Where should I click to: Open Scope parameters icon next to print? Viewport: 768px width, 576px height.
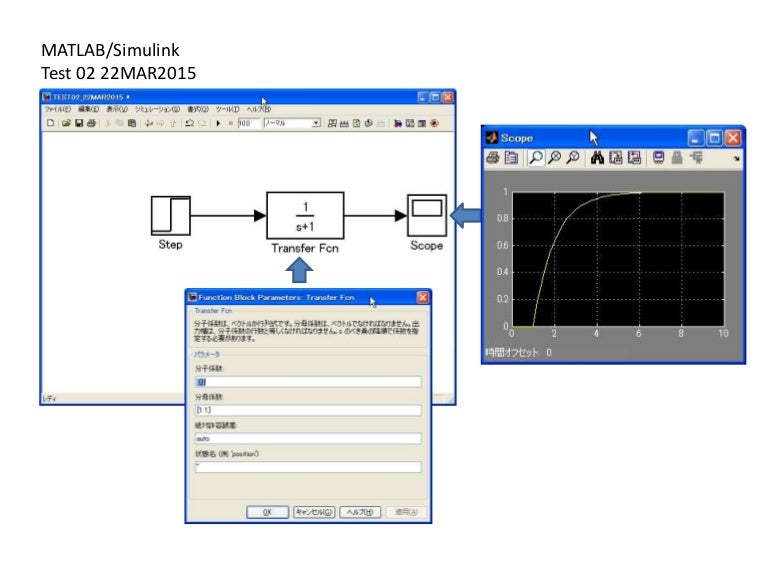point(510,158)
